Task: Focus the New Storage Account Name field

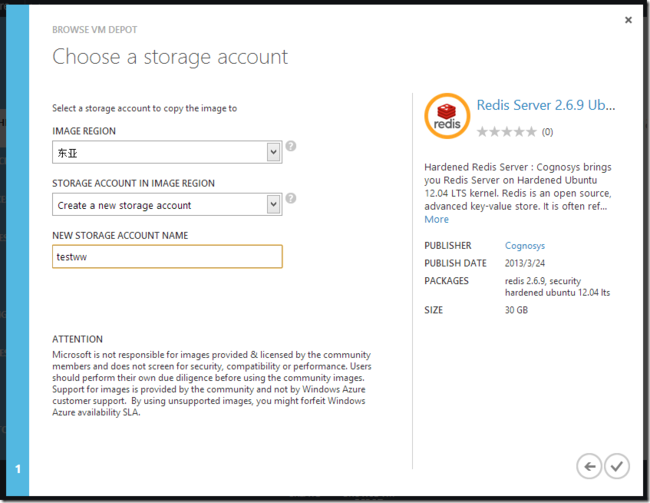Action: (167, 257)
